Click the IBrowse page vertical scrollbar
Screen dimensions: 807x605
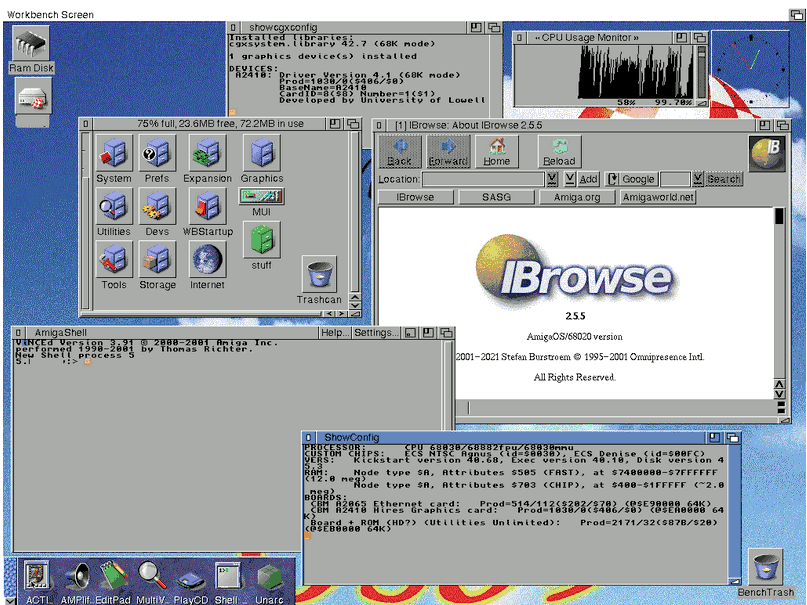pos(779,300)
